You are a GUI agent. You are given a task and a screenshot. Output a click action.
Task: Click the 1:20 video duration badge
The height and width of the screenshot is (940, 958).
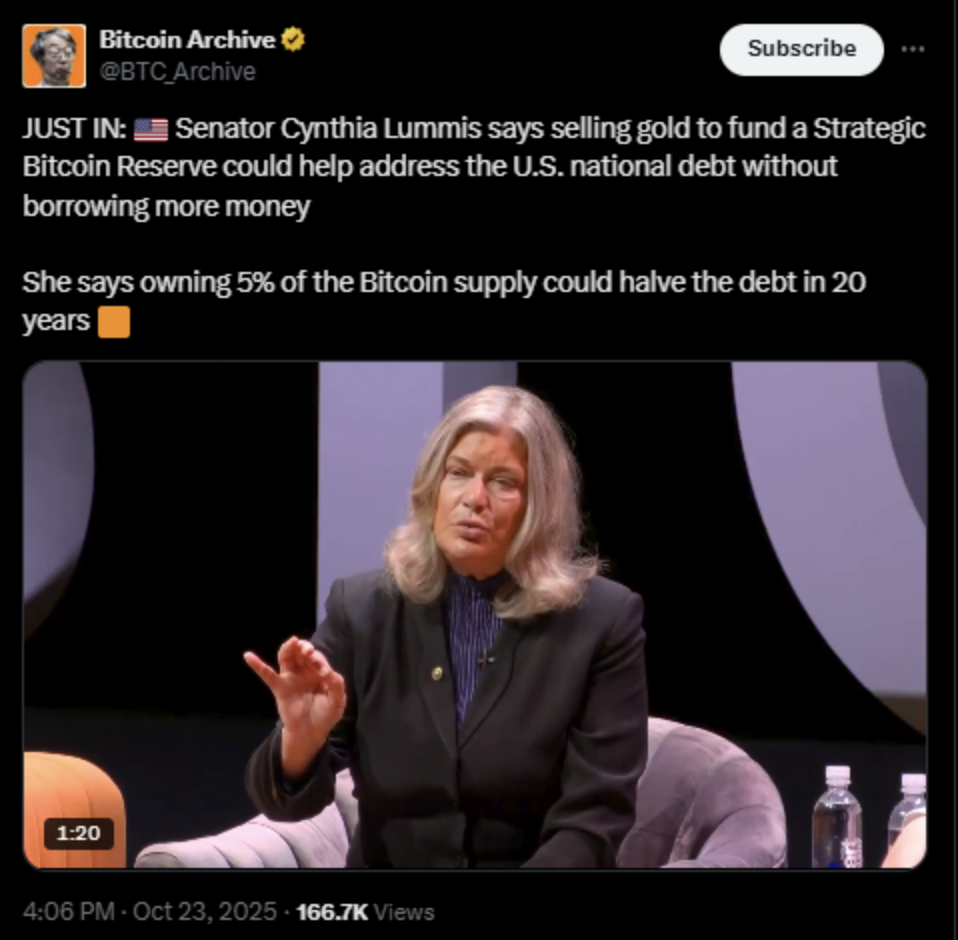point(78,833)
